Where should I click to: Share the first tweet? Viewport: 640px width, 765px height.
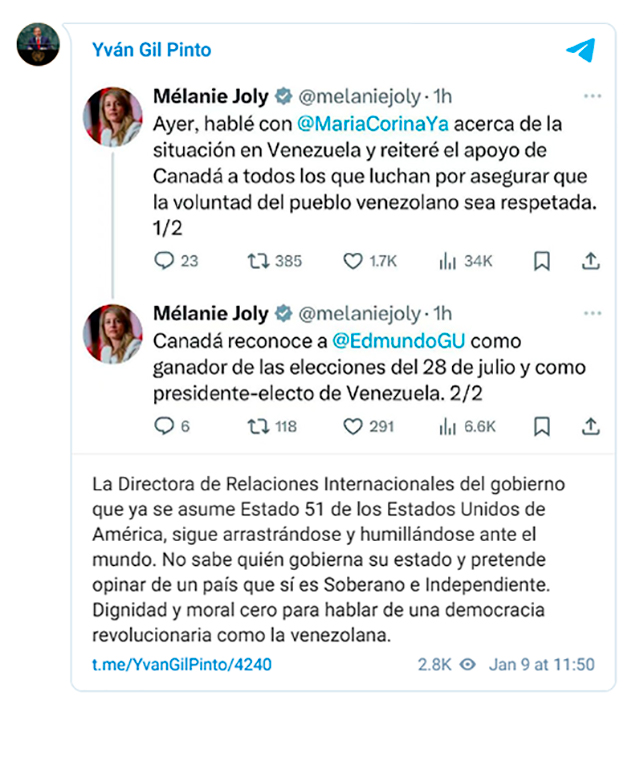pos(591,261)
